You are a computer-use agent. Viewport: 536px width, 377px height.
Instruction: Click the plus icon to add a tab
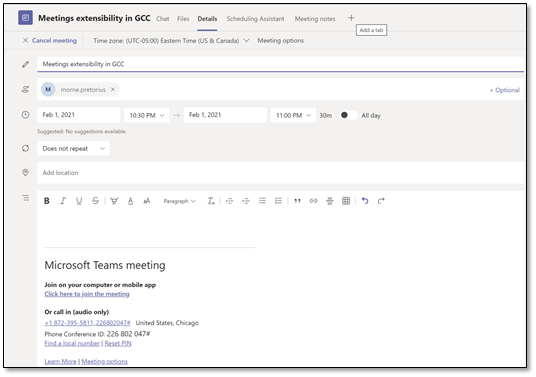pos(351,18)
